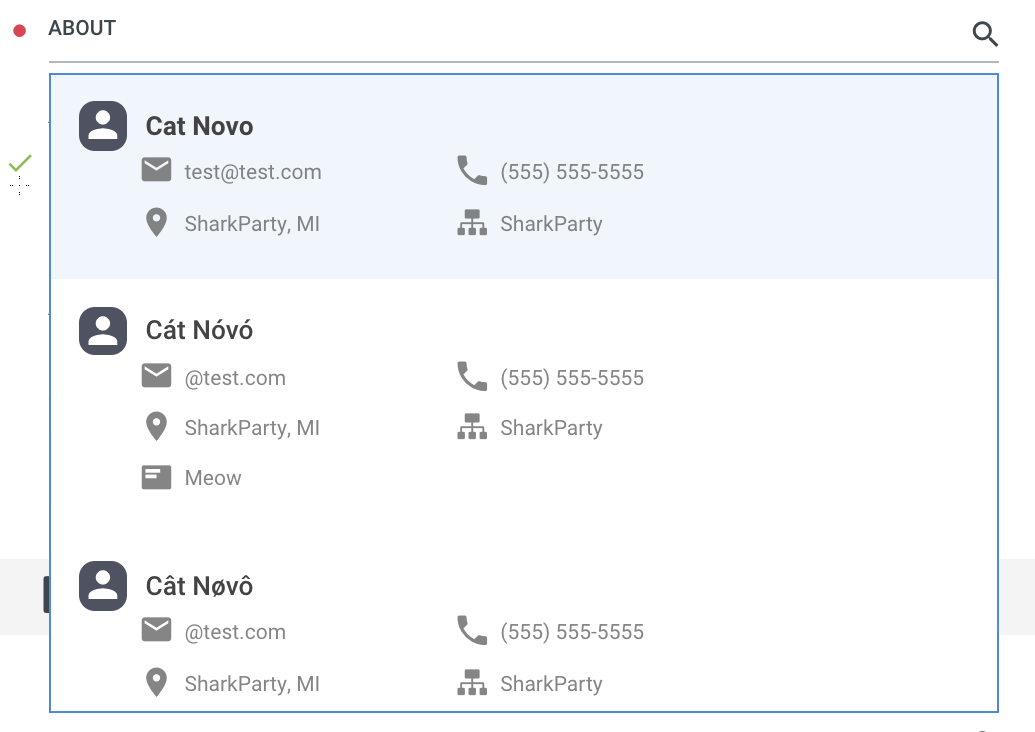Click SharkParty, MI in Cât Nøvô's card
Screen dimensions: 1035x732
pyautogui.click(x=252, y=684)
